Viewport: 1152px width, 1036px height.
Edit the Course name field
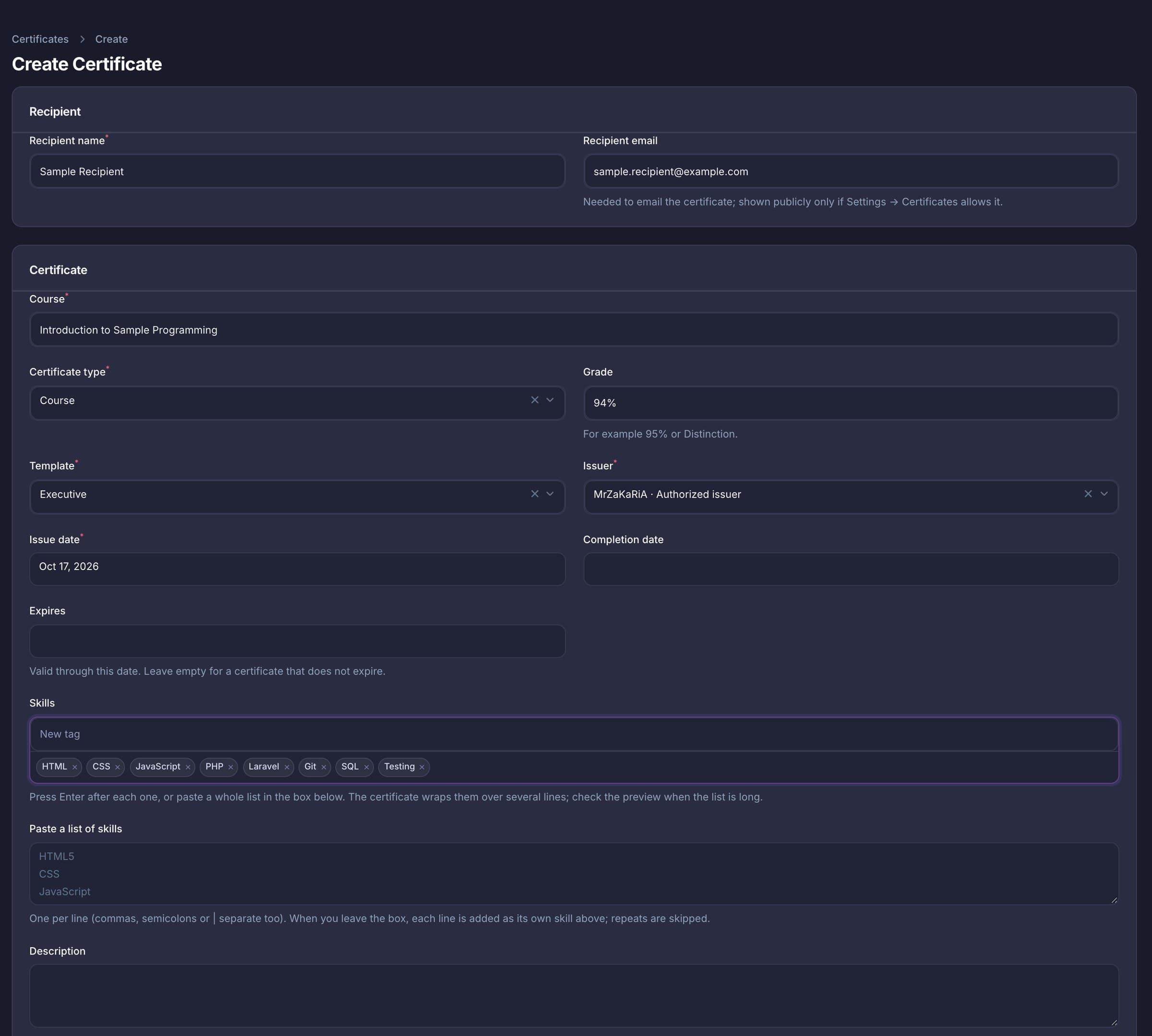coord(574,330)
